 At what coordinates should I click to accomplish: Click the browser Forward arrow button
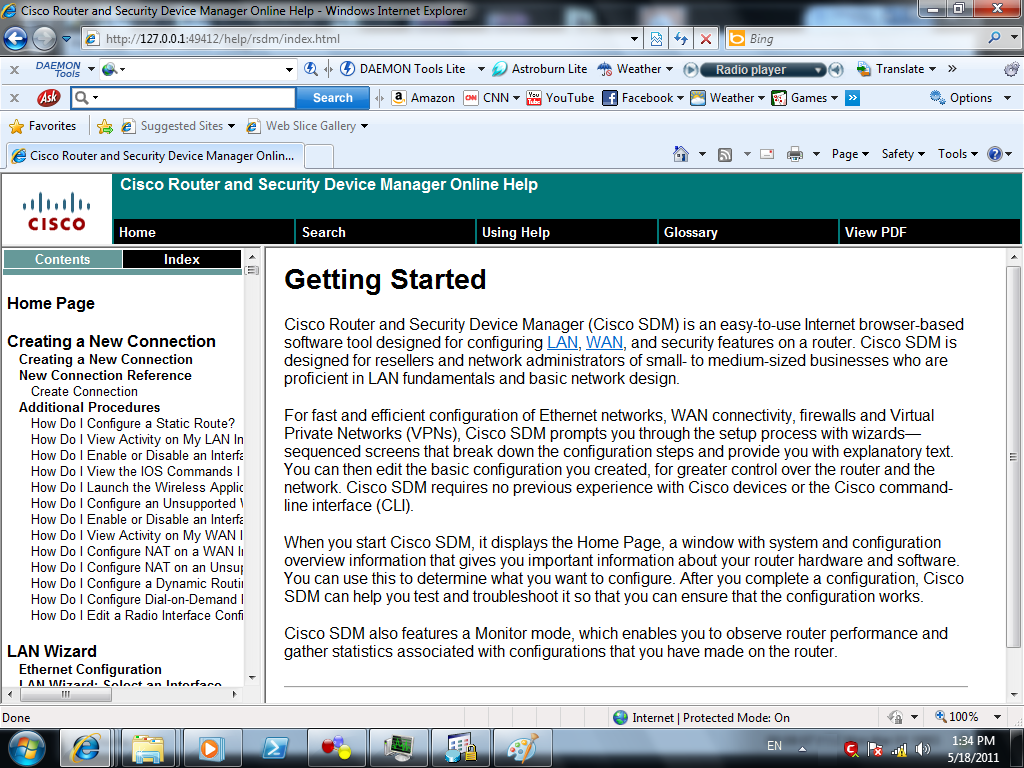(x=44, y=39)
